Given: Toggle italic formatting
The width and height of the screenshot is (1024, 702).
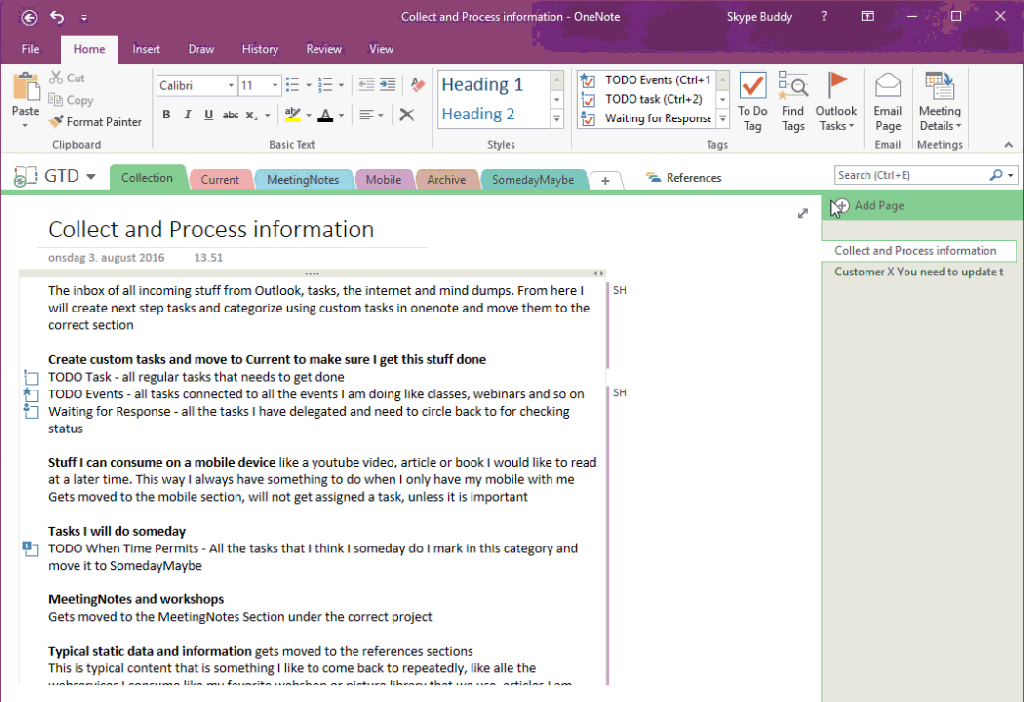Looking at the screenshot, I should (187, 116).
